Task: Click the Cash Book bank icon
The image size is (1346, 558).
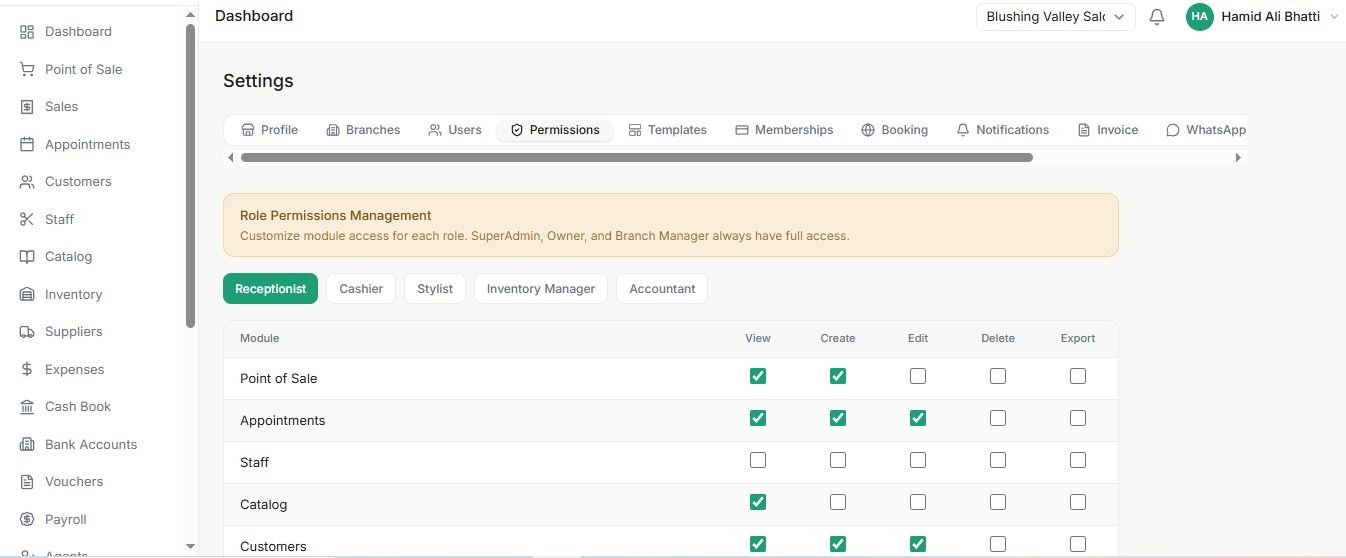Action: pyautogui.click(x=27, y=407)
